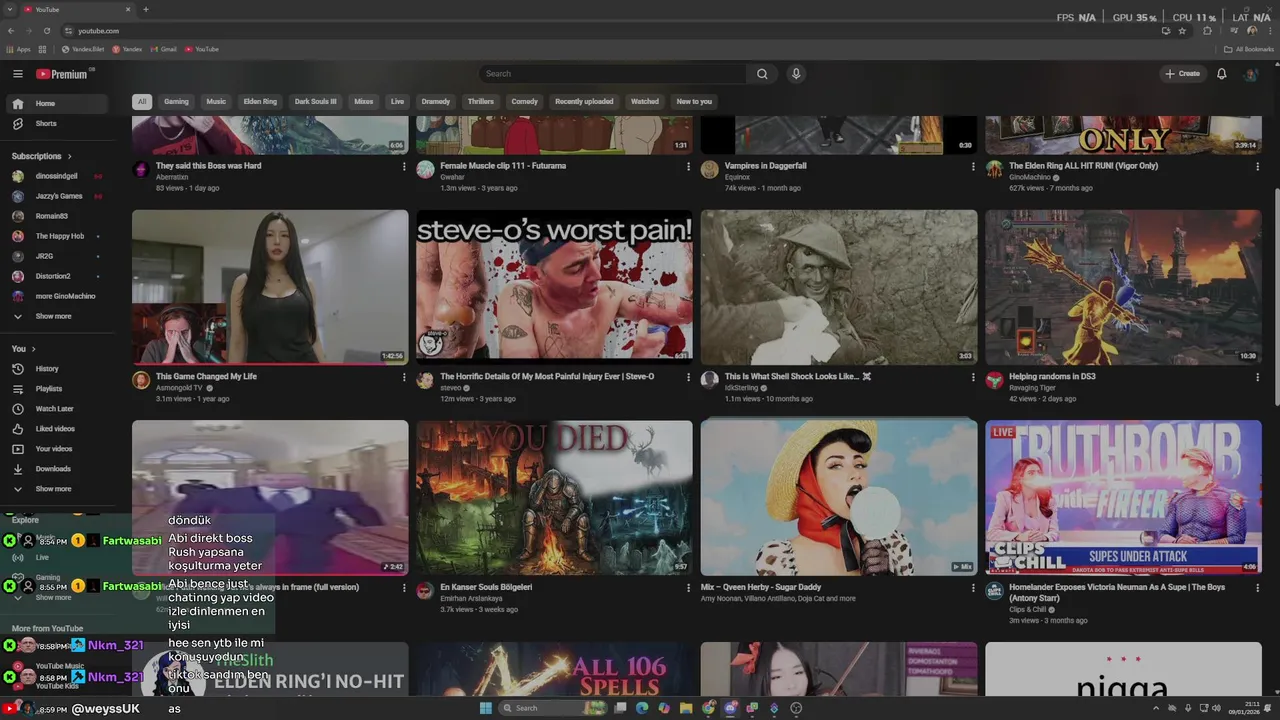Click the YouTube Premium logo

pos(62,74)
